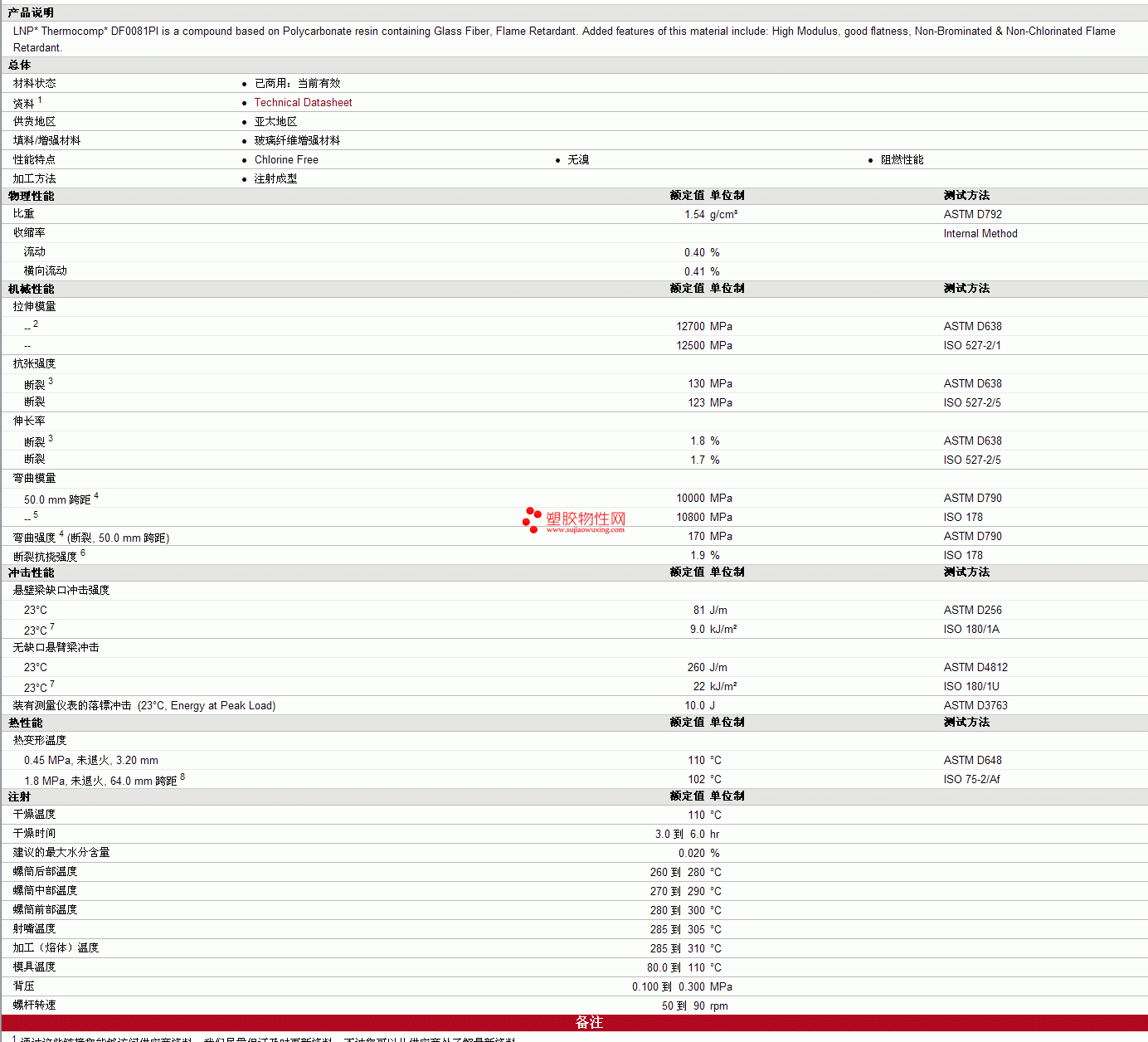Click the Chlorine Free feature
The width and height of the screenshot is (1148, 1042).
(x=286, y=159)
